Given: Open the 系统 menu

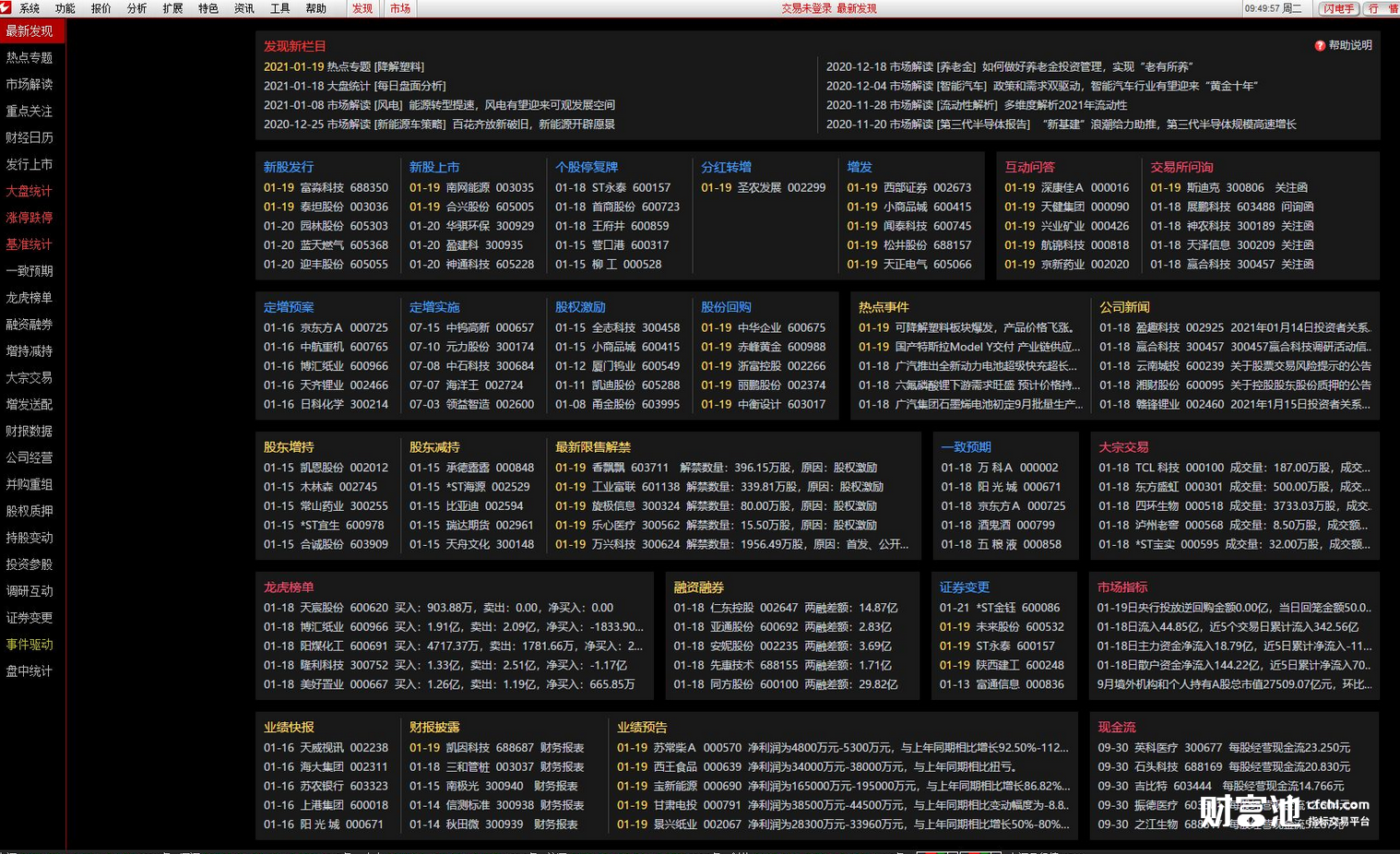Looking at the screenshot, I should pos(30,8).
